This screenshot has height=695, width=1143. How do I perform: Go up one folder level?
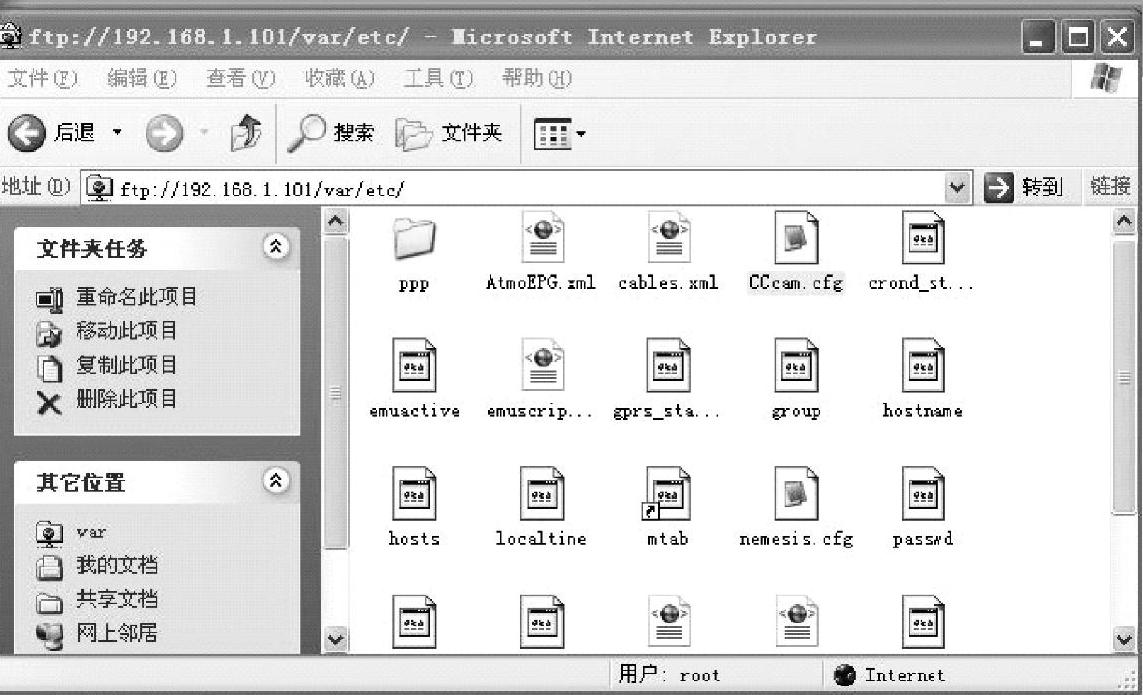(246, 133)
